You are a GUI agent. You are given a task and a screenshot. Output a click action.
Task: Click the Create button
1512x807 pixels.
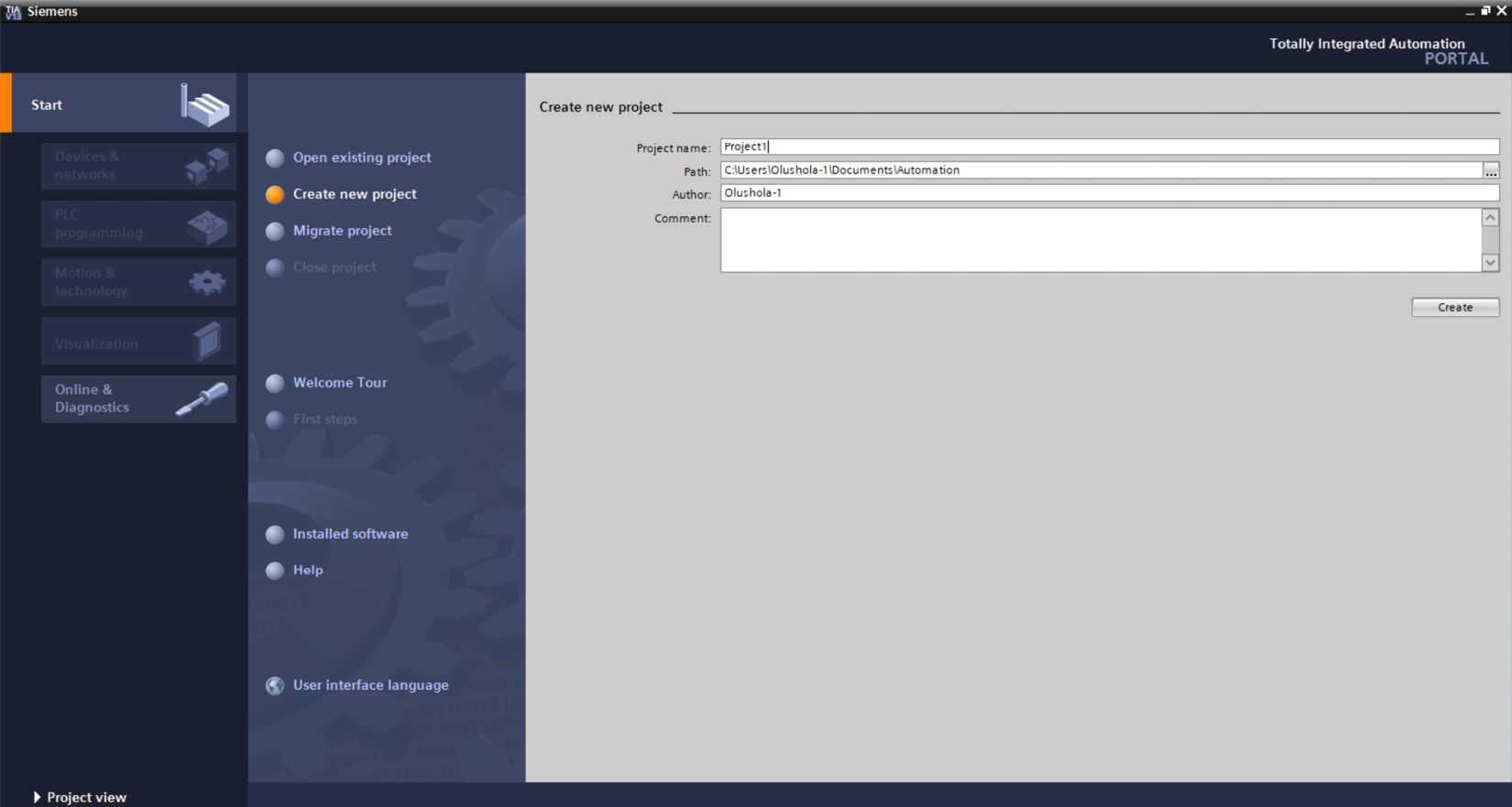pyautogui.click(x=1455, y=308)
